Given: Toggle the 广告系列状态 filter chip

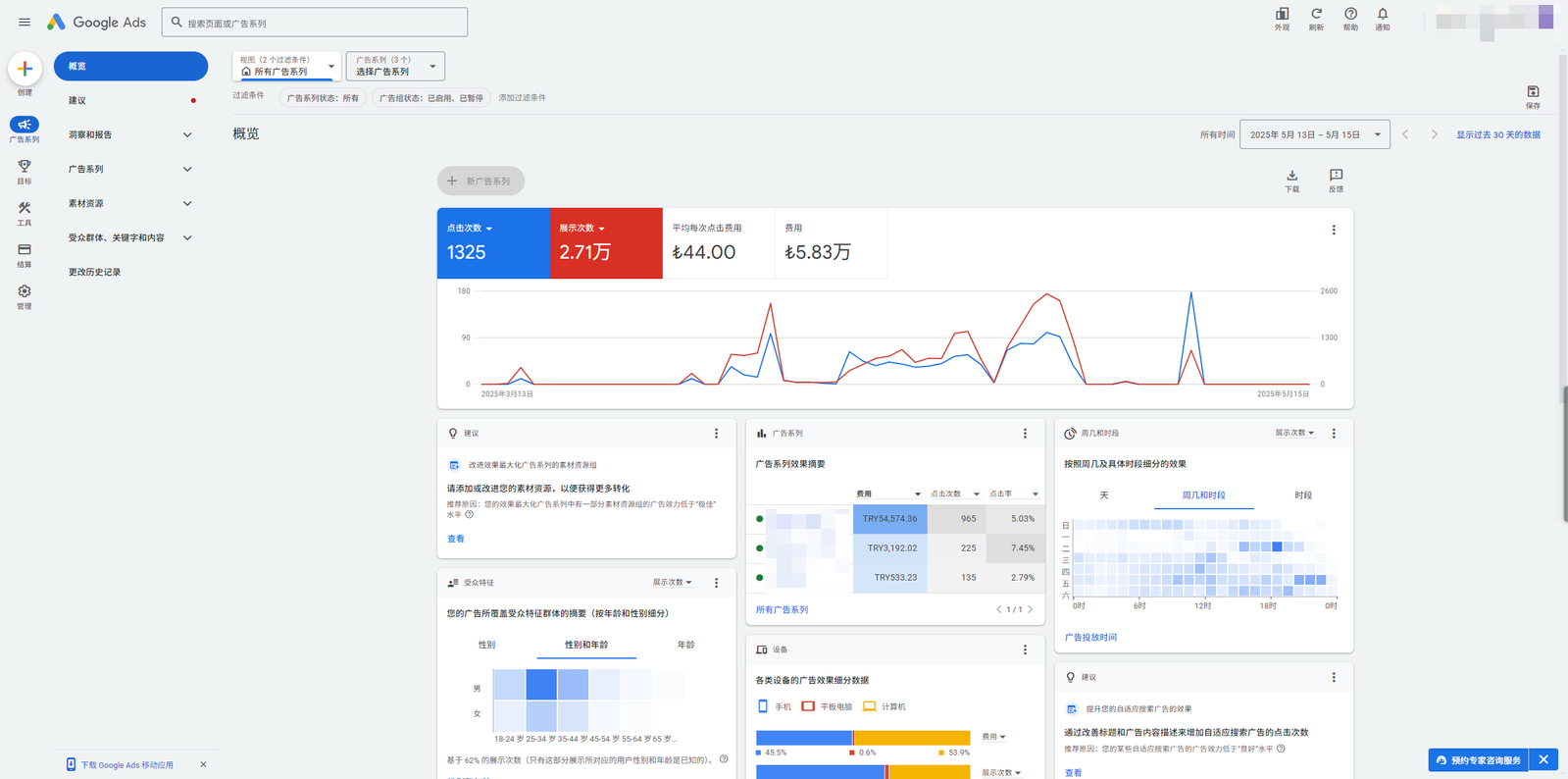Looking at the screenshot, I should (x=323, y=98).
